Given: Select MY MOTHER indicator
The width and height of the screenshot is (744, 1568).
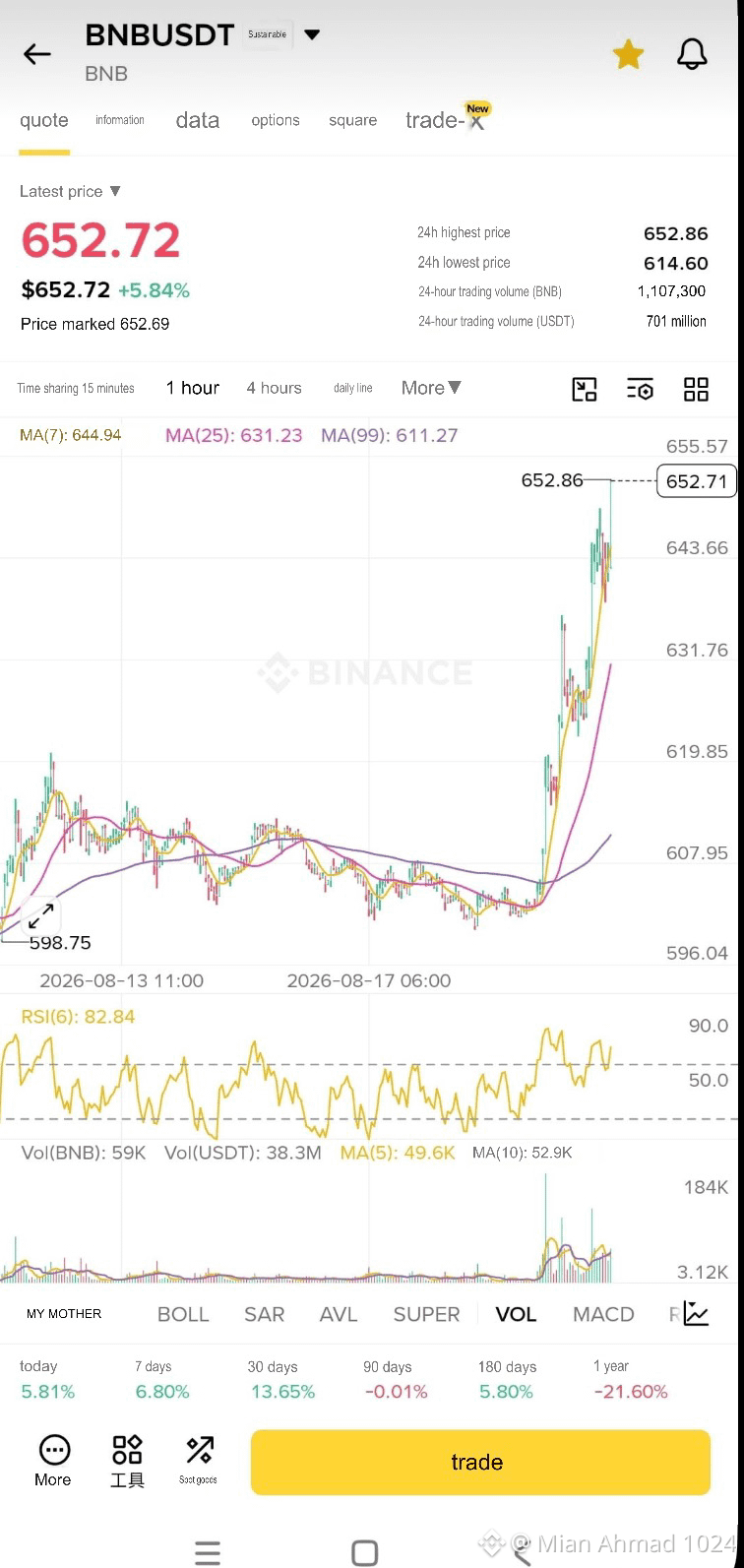Looking at the screenshot, I should click(x=64, y=1313).
